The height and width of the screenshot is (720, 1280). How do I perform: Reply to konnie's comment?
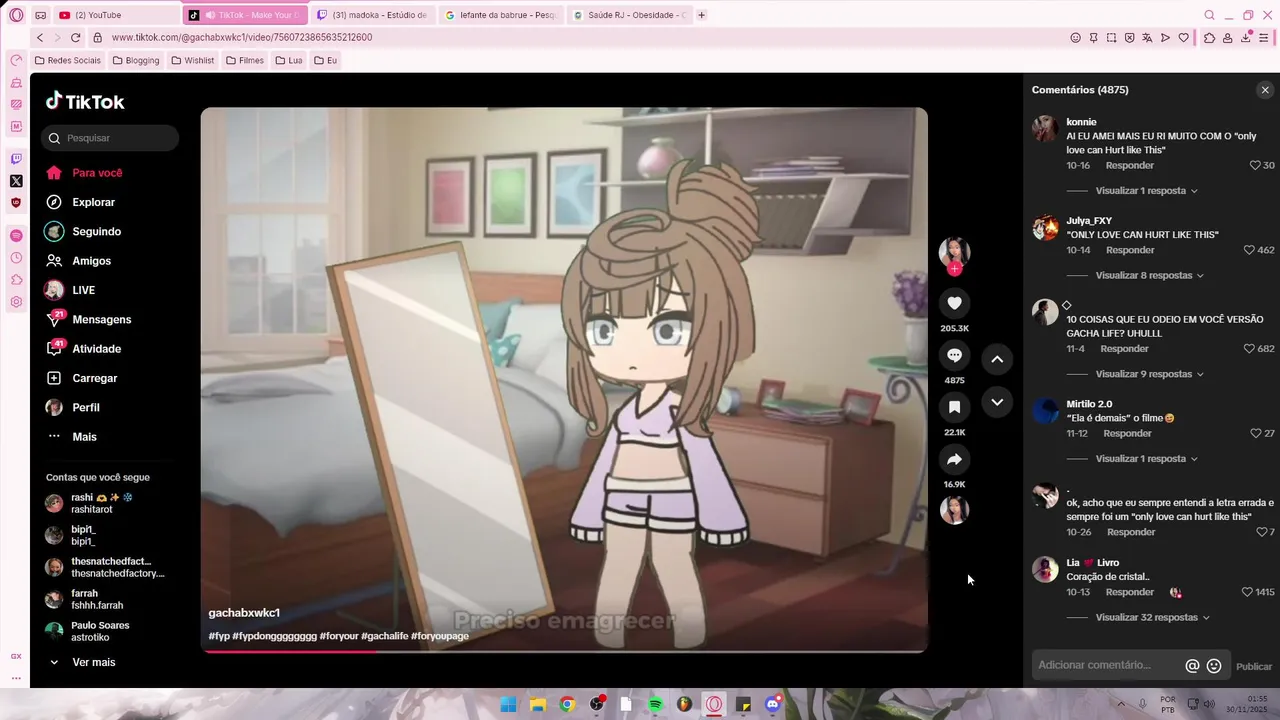pos(1130,166)
